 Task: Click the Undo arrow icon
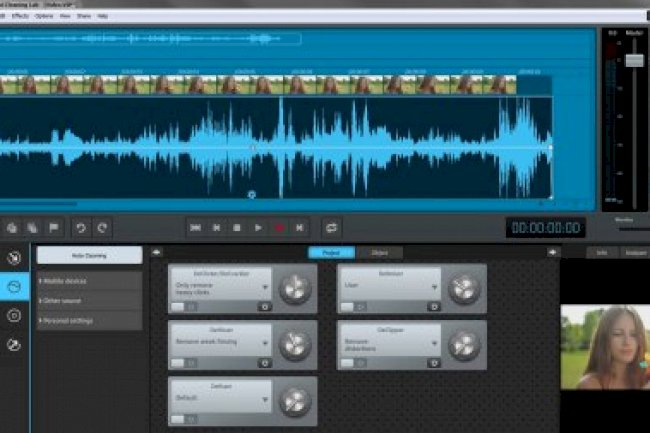click(81, 228)
